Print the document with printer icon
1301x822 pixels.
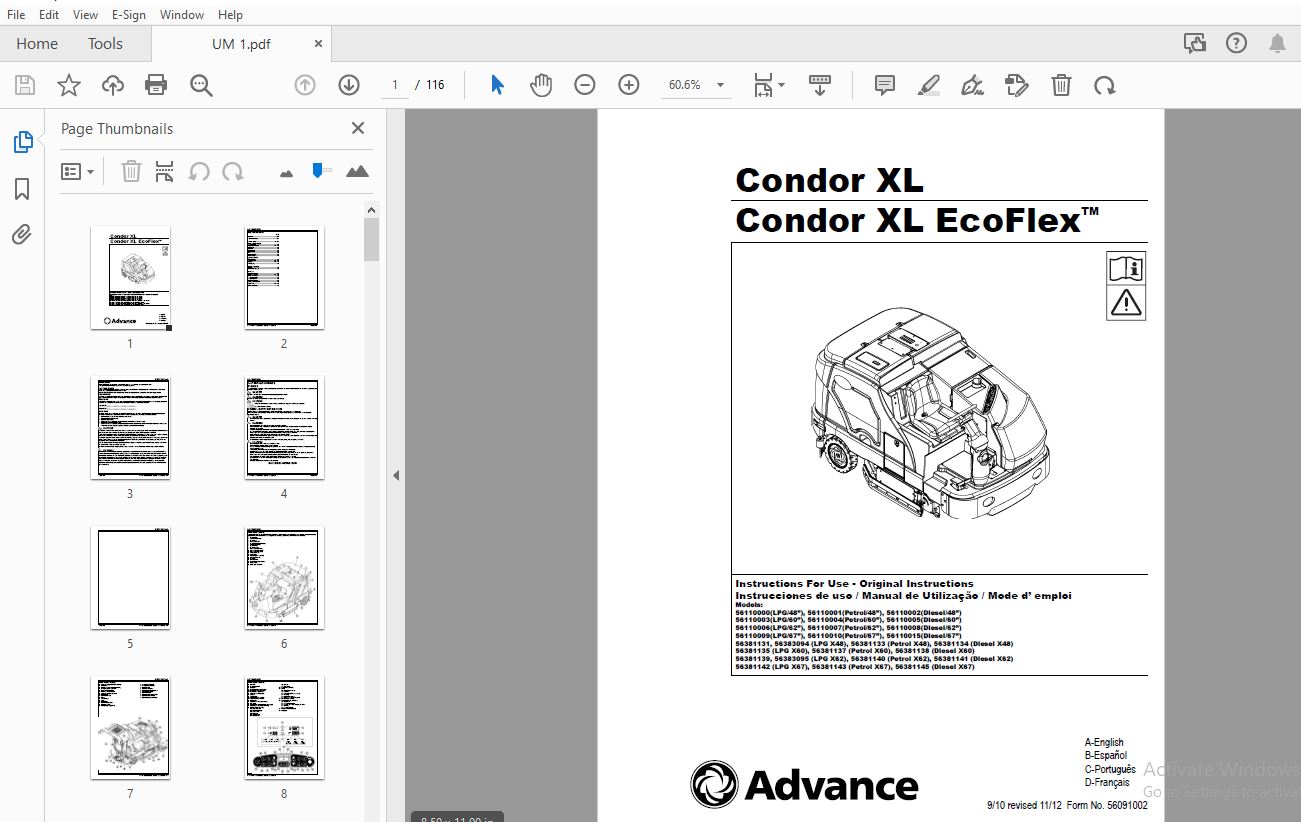pyautogui.click(x=156, y=85)
